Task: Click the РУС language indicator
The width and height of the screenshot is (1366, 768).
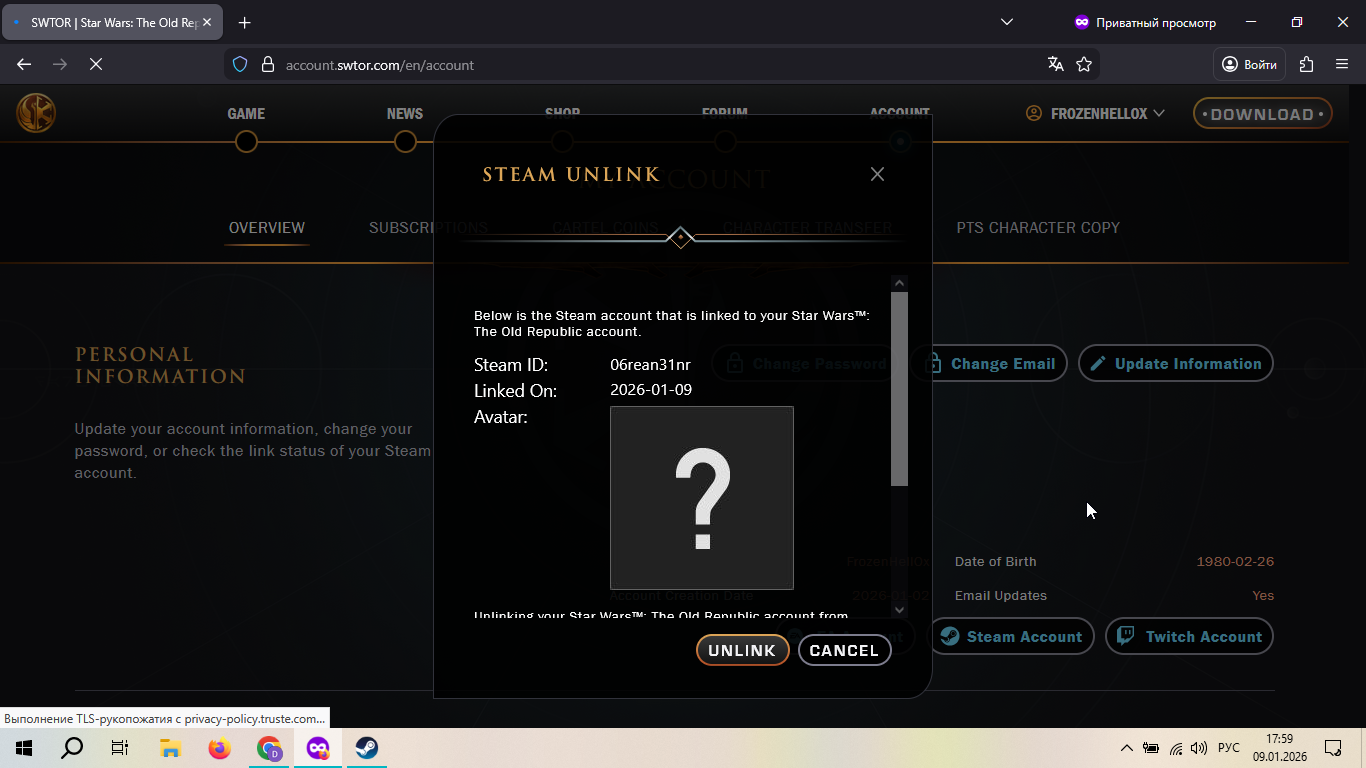Action: [1229, 748]
